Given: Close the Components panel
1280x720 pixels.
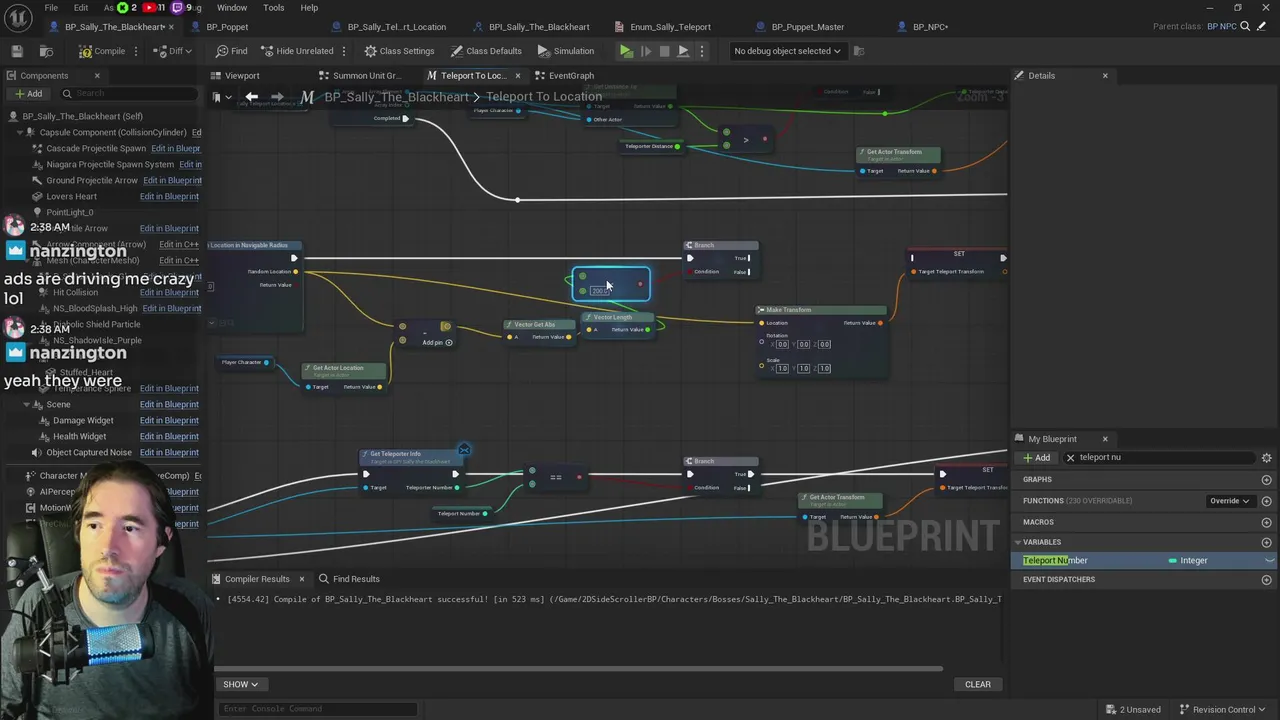Looking at the screenshot, I should point(97,75).
